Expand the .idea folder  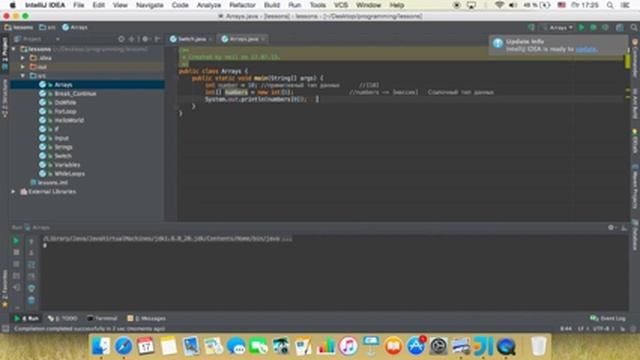pos(23,58)
